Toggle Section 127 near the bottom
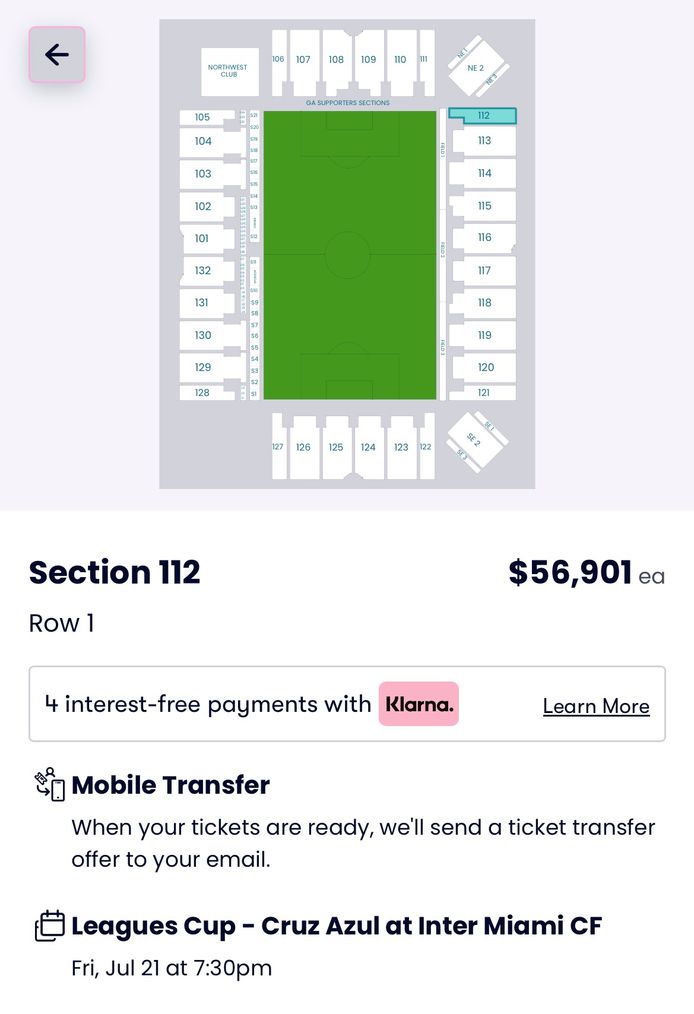 277,448
